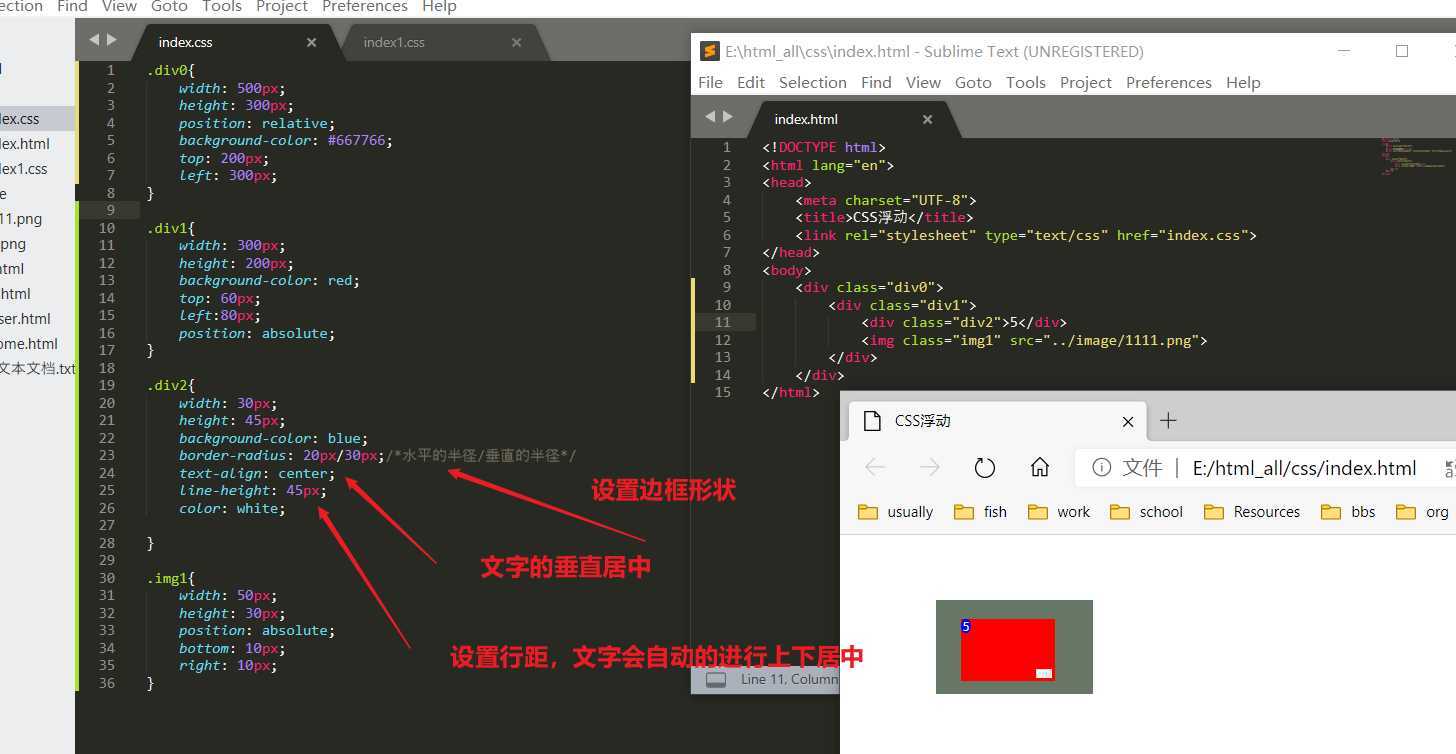Open Preferences menu in front Sublime window
The width and height of the screenshot is (1456, 754).
1168,83
